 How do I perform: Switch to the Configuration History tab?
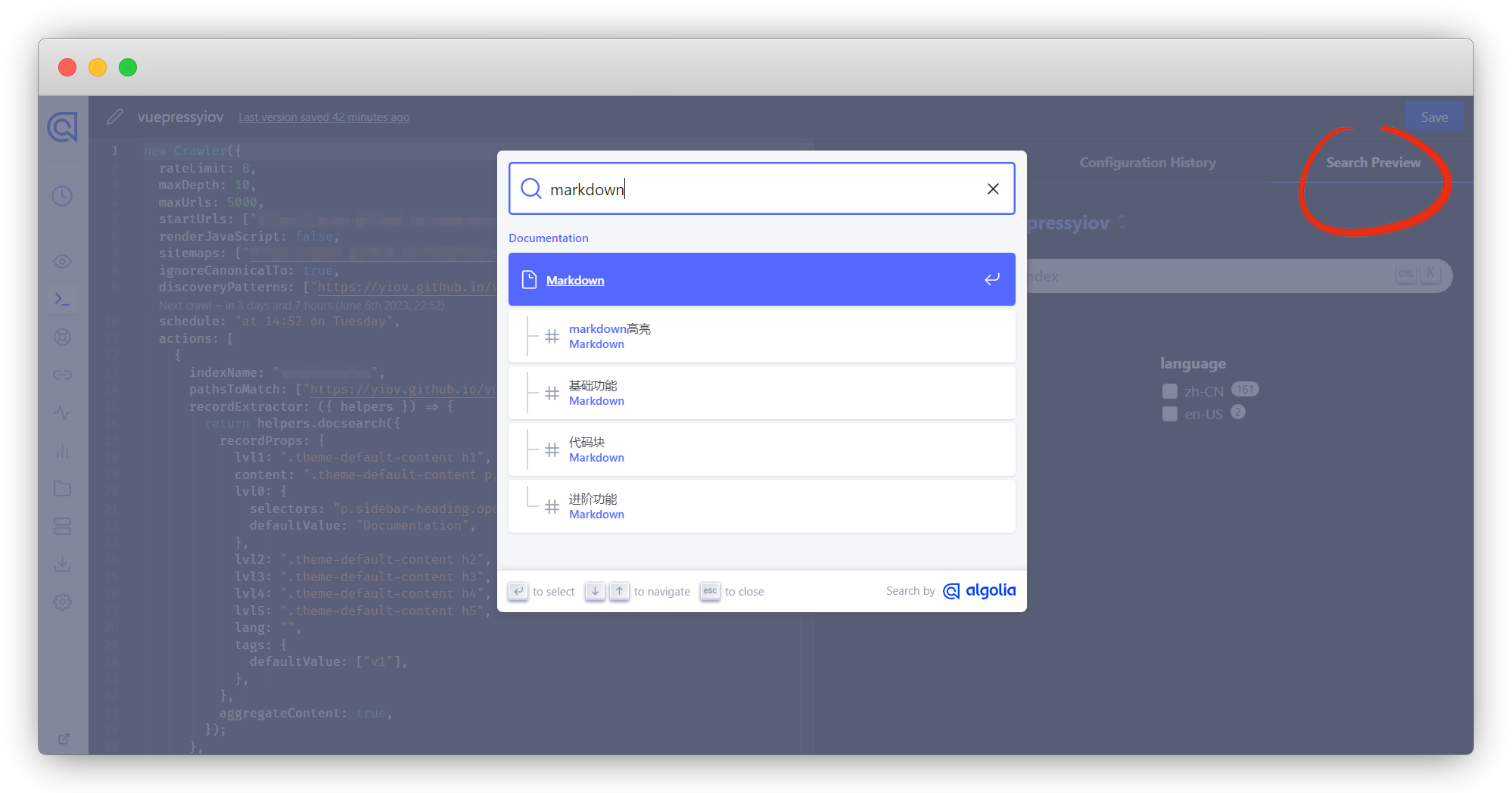tap(1148, 162)
